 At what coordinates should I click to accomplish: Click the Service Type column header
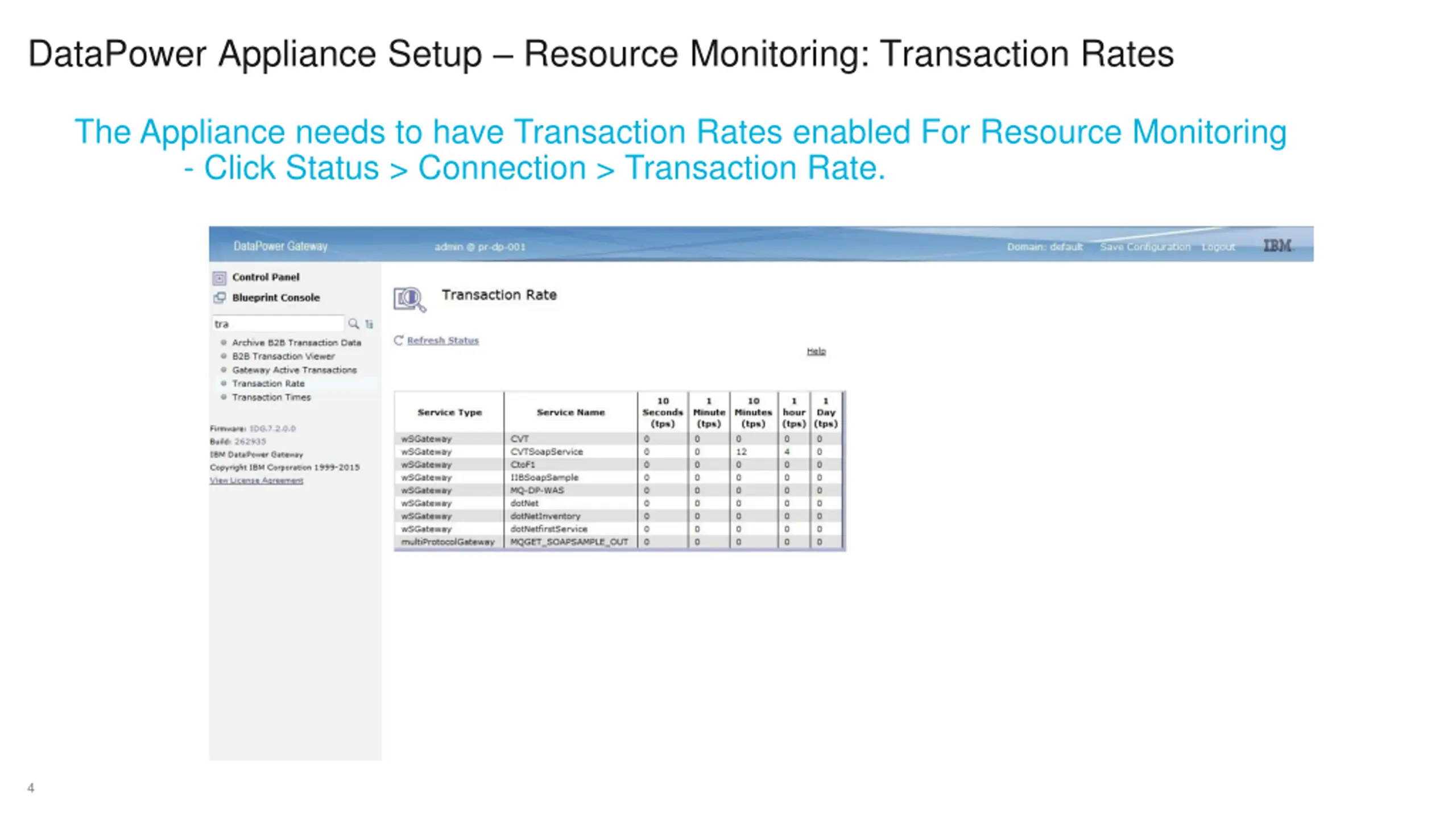449,412
